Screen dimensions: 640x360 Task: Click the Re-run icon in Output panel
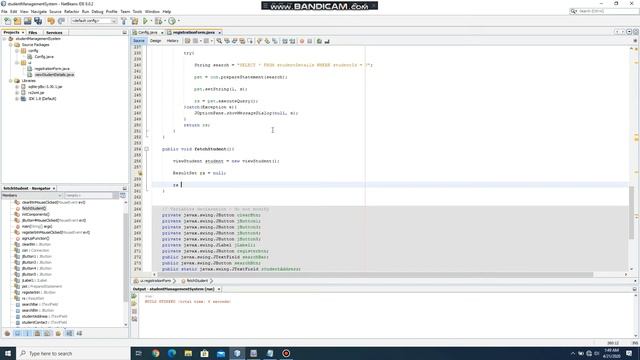pos(134,296)
